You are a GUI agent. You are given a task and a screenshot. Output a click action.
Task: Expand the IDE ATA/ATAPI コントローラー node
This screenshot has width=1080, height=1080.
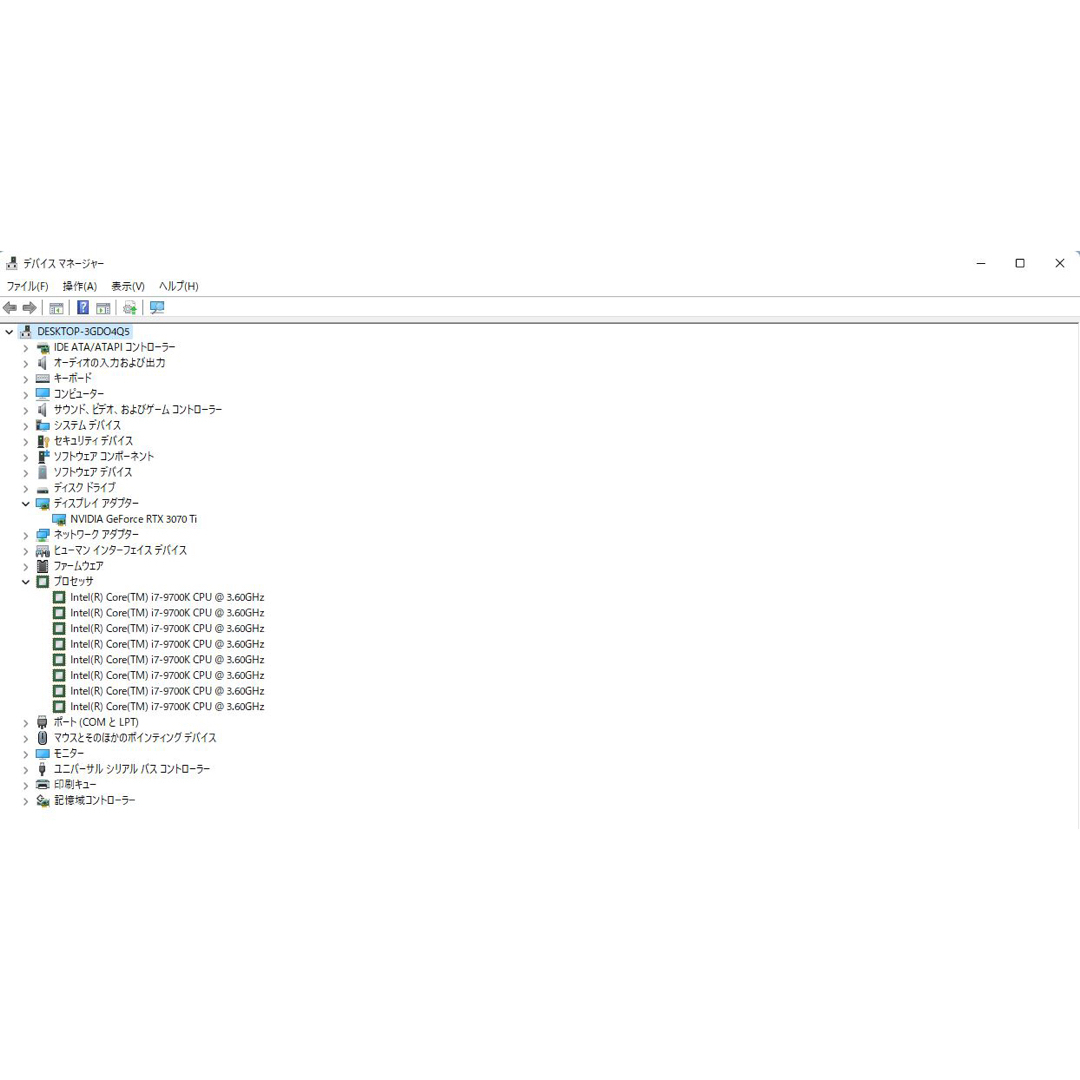(25, 348)
